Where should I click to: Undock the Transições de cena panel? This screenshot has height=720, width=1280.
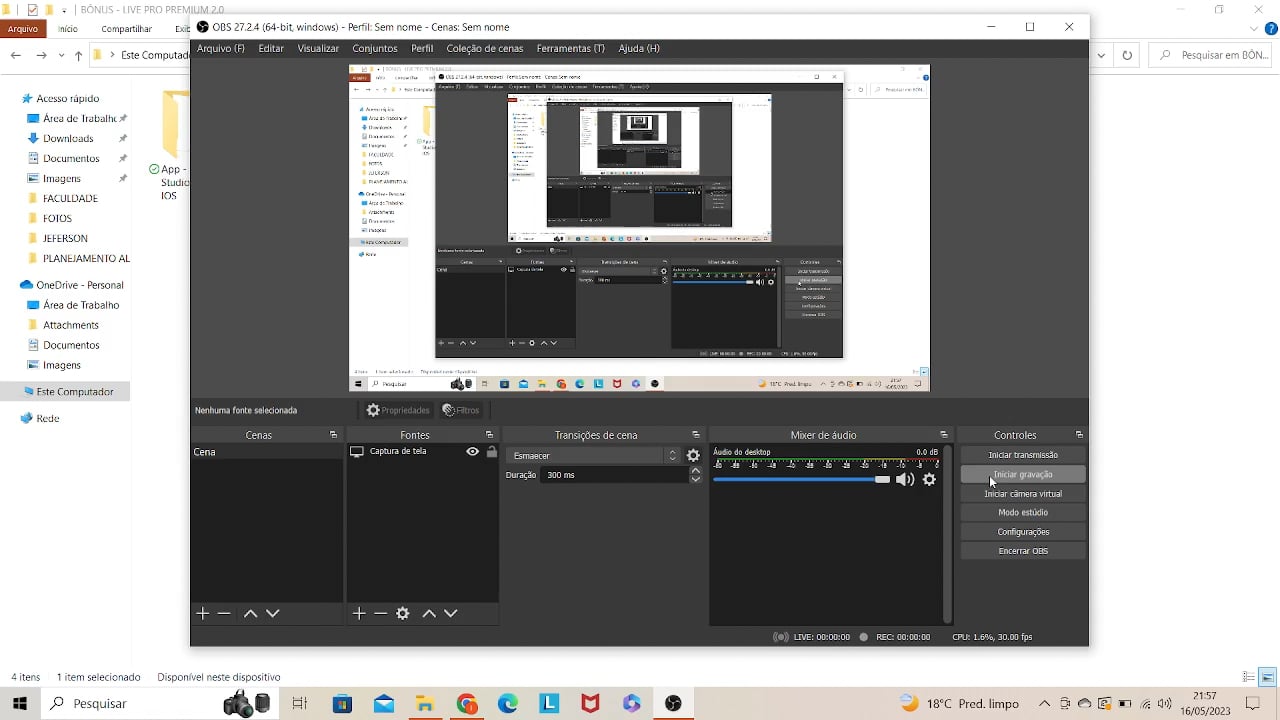pyautogui.click(x=696, y=435)
